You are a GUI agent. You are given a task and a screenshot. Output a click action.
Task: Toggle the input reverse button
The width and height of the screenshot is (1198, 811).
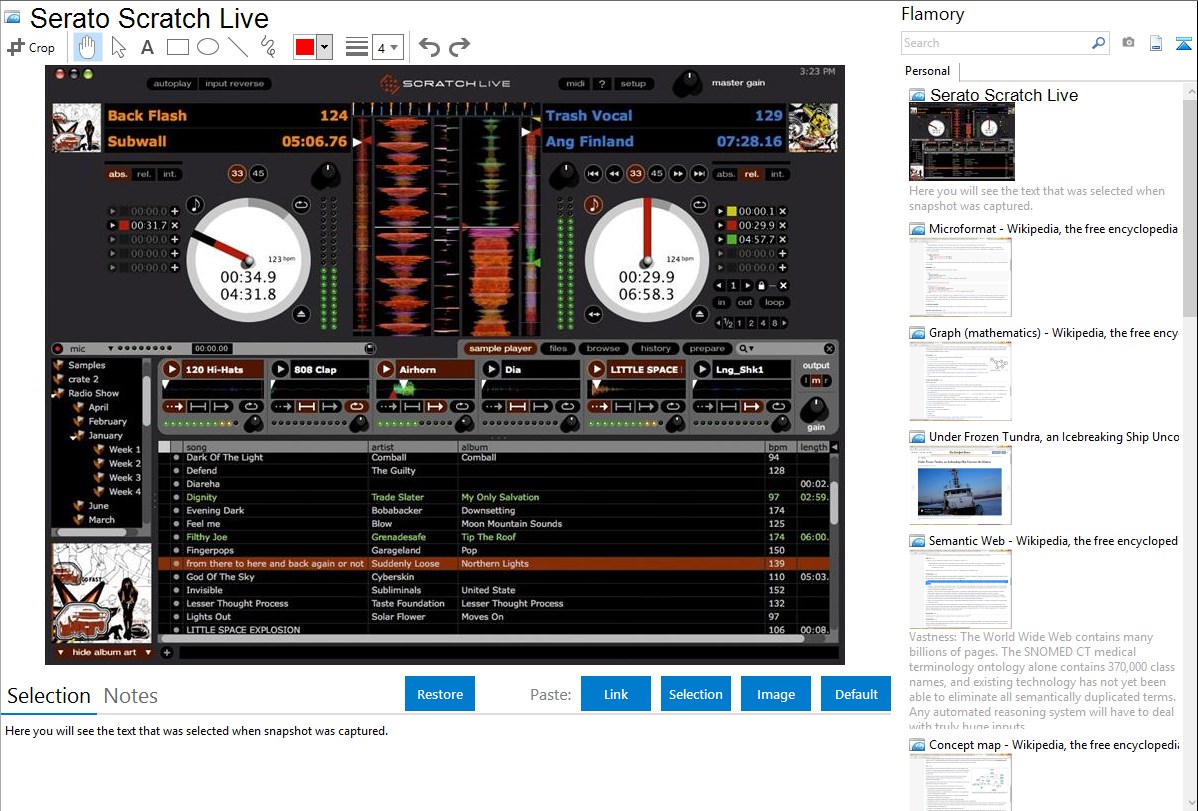[x=235, y=83]
